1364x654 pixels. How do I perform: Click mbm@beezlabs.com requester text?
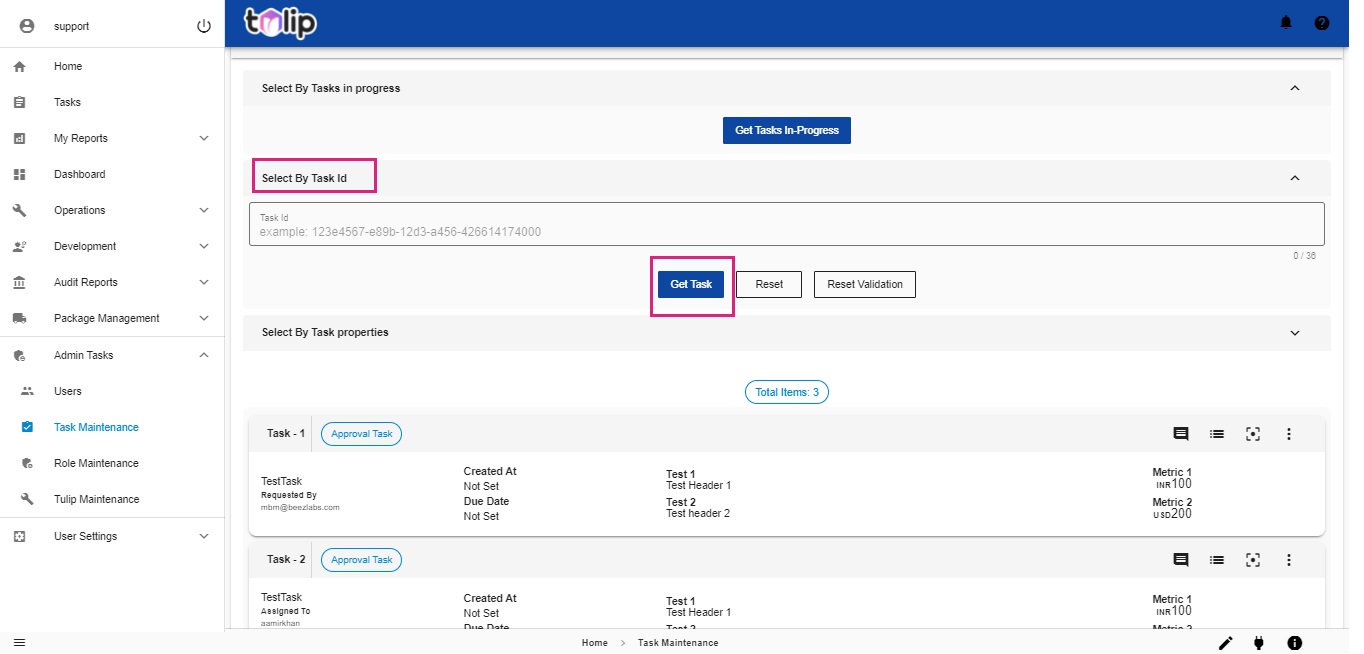301,507
